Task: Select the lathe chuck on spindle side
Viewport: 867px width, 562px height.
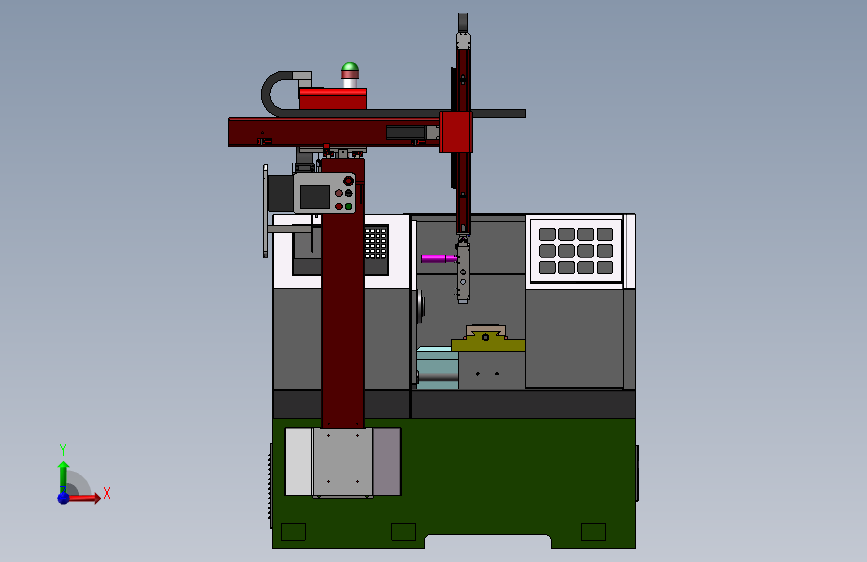Action: click(421, 306)
